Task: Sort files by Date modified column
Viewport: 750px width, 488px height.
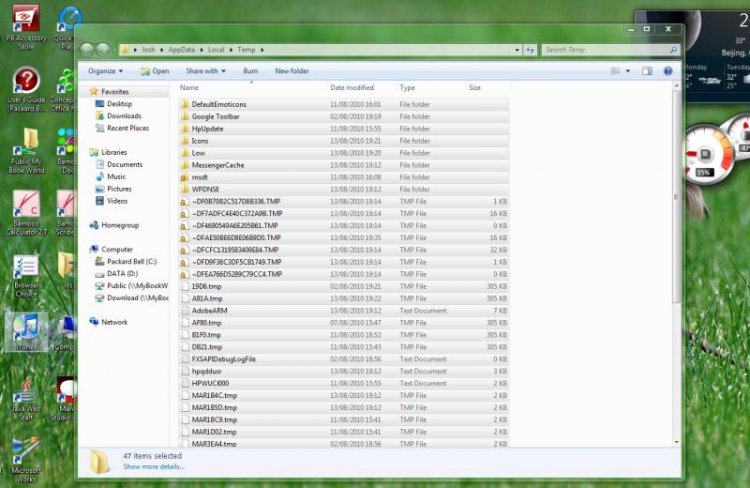Action: click(x=352, y=88)
